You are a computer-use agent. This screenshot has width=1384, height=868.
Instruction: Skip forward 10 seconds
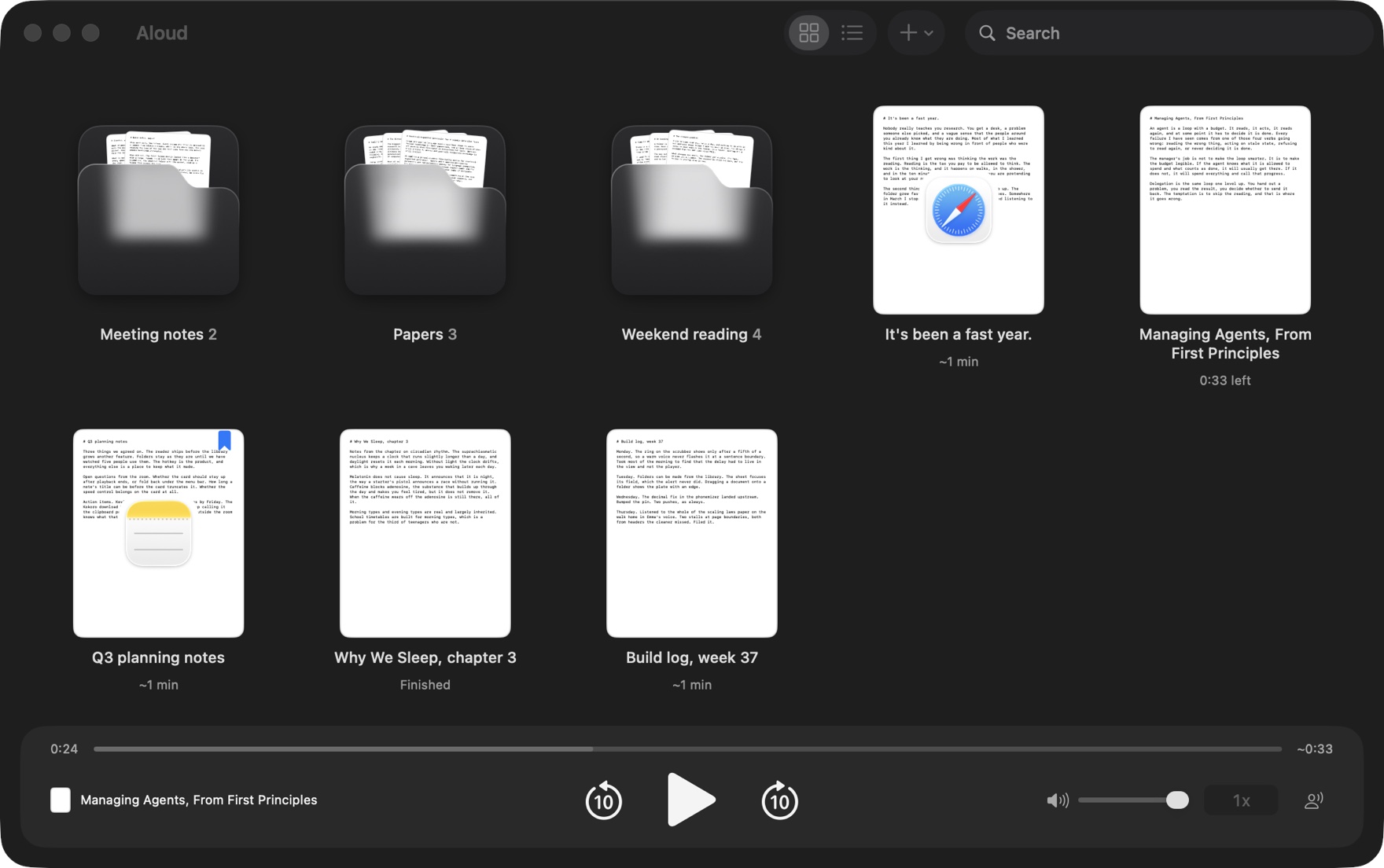pos(779,800)
